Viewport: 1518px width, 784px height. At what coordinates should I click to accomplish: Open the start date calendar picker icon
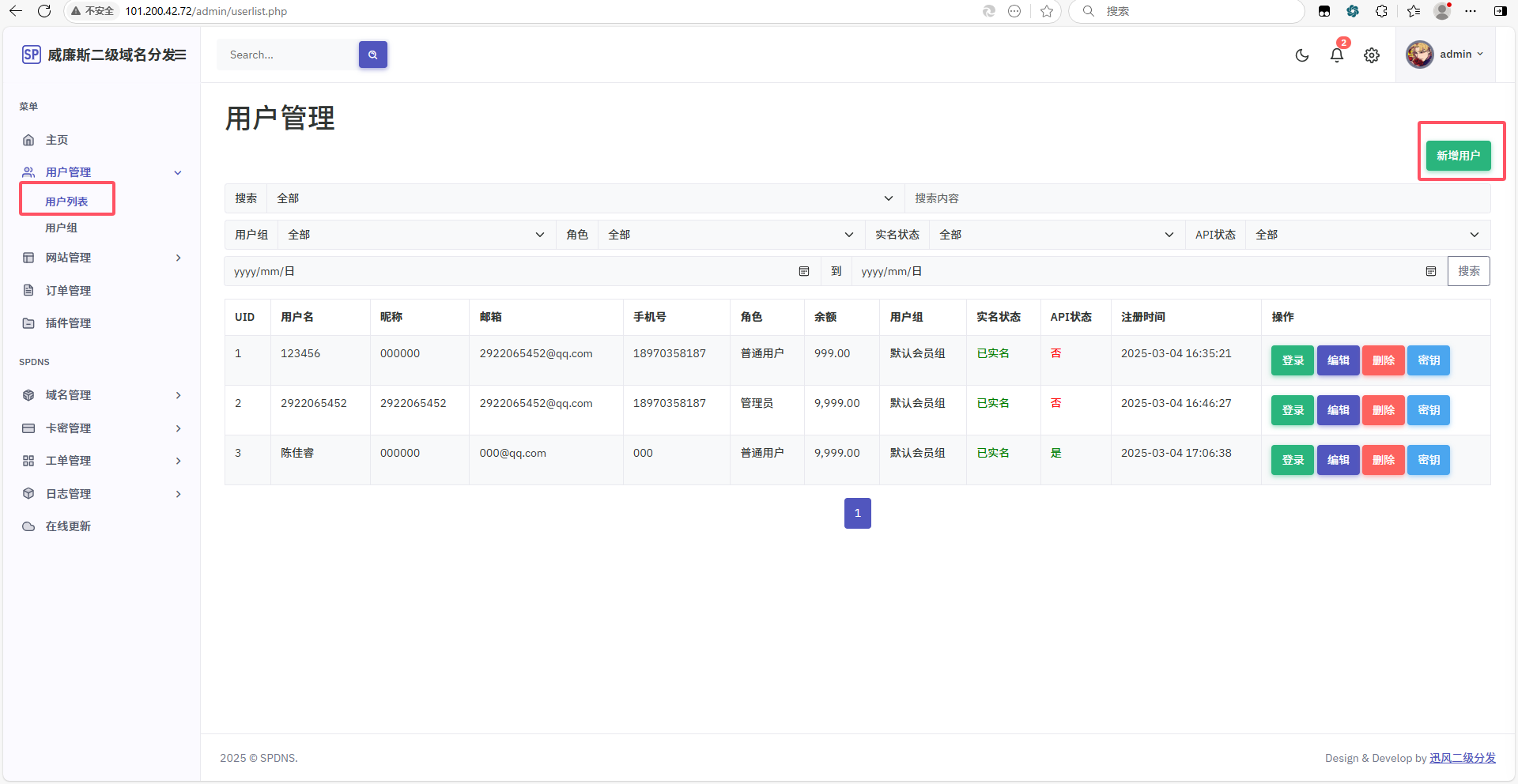(804, 271)
